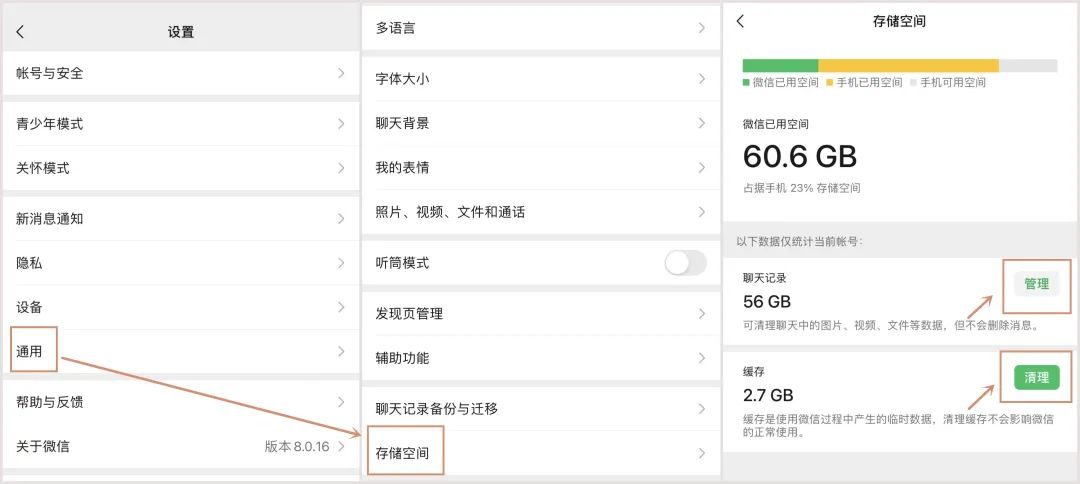Tap chevron beside 发现页管理
Screen dimensions: 1080x484
pos(702,314)
